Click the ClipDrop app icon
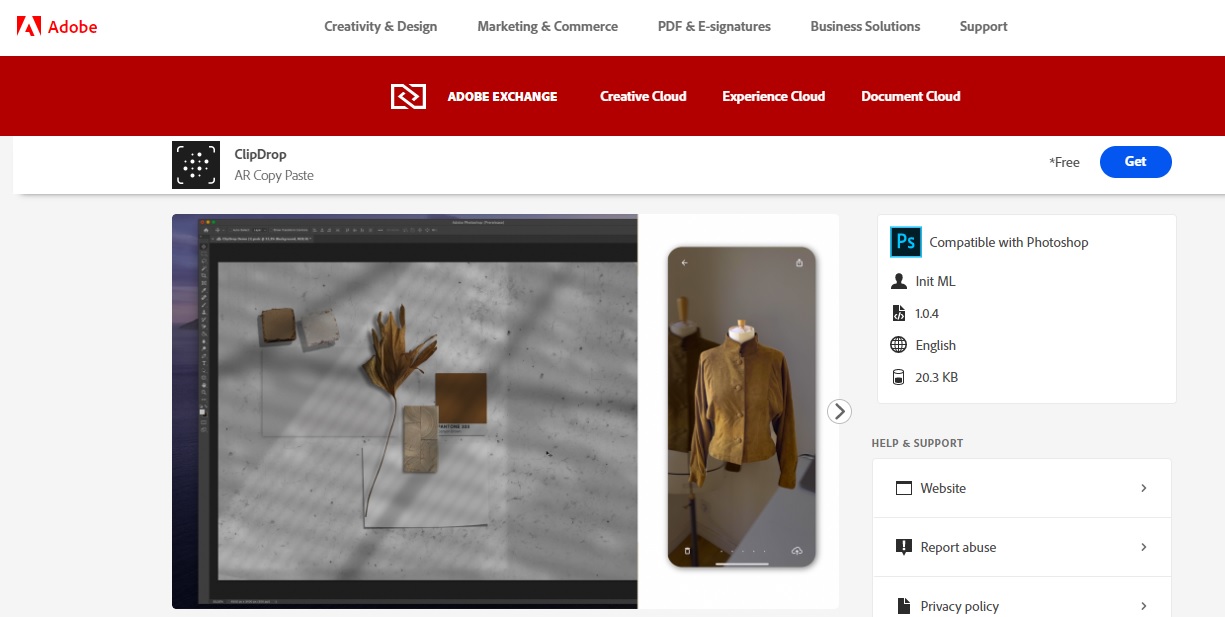Screen dimensions: 1225x617 coord(196,165)
